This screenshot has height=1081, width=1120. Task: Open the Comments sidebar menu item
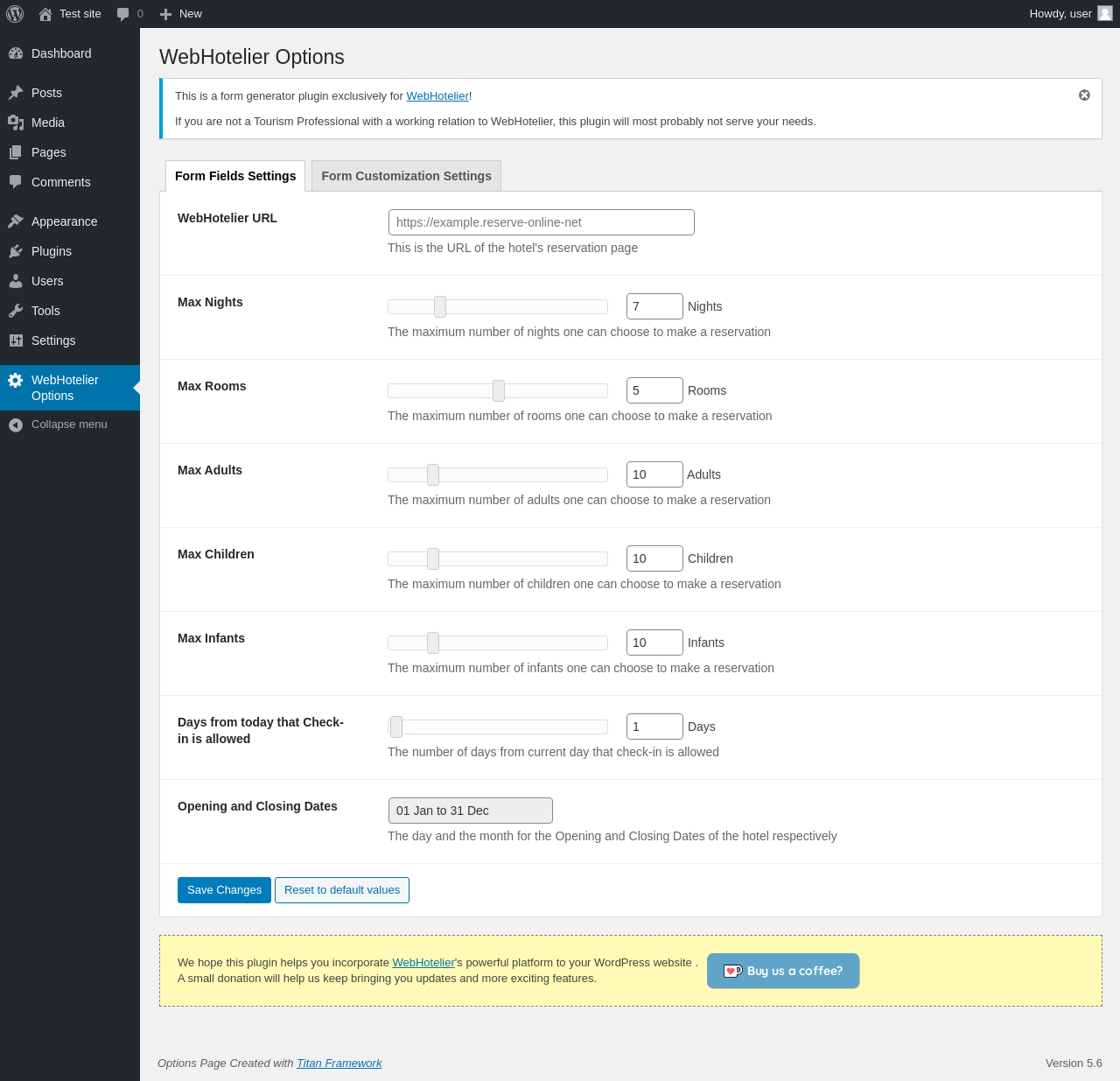[x=70, y=182]
